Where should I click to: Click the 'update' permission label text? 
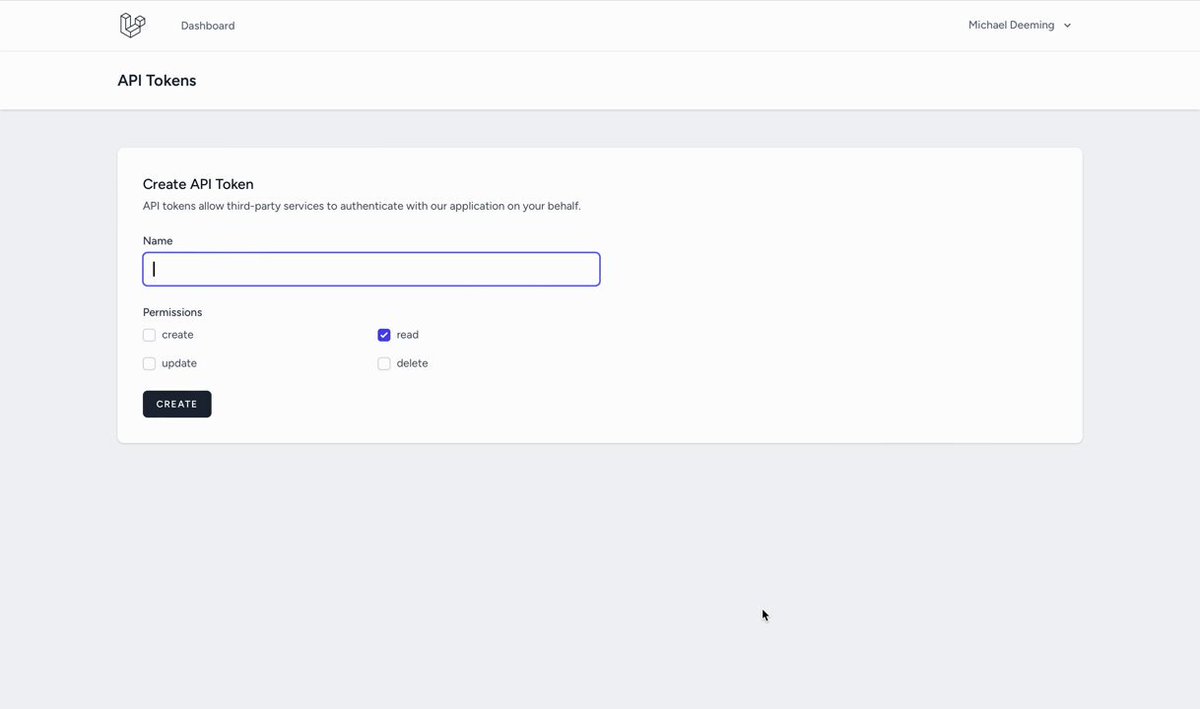pyautogui.click(x=179, y=364)
